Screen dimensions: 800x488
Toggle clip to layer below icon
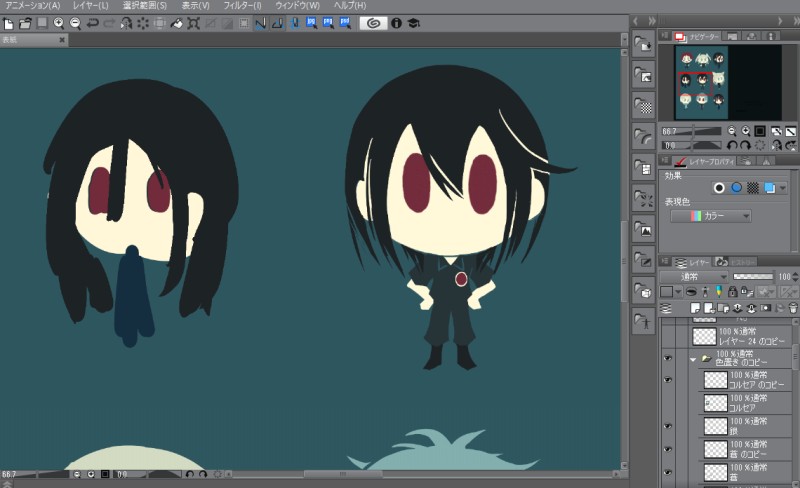point(691,291)
